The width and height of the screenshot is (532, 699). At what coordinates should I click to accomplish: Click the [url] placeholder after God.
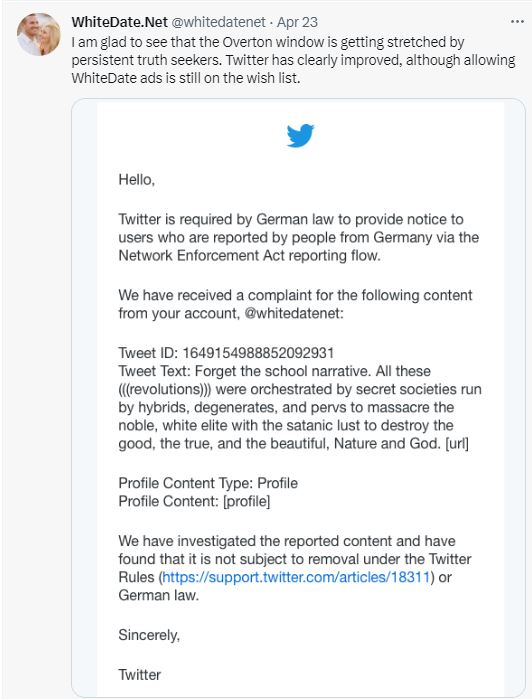click(x=457, y=444)
